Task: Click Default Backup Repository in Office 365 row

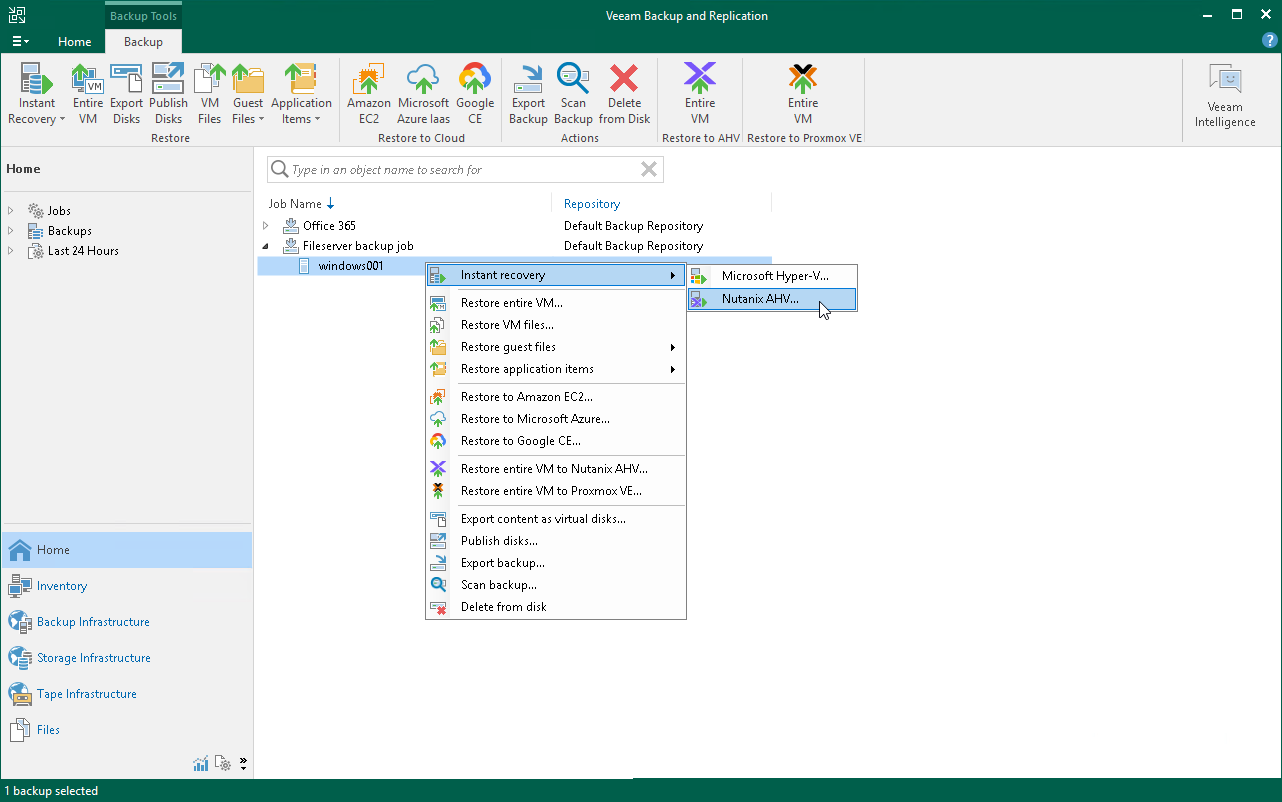Action: (633, 226)
